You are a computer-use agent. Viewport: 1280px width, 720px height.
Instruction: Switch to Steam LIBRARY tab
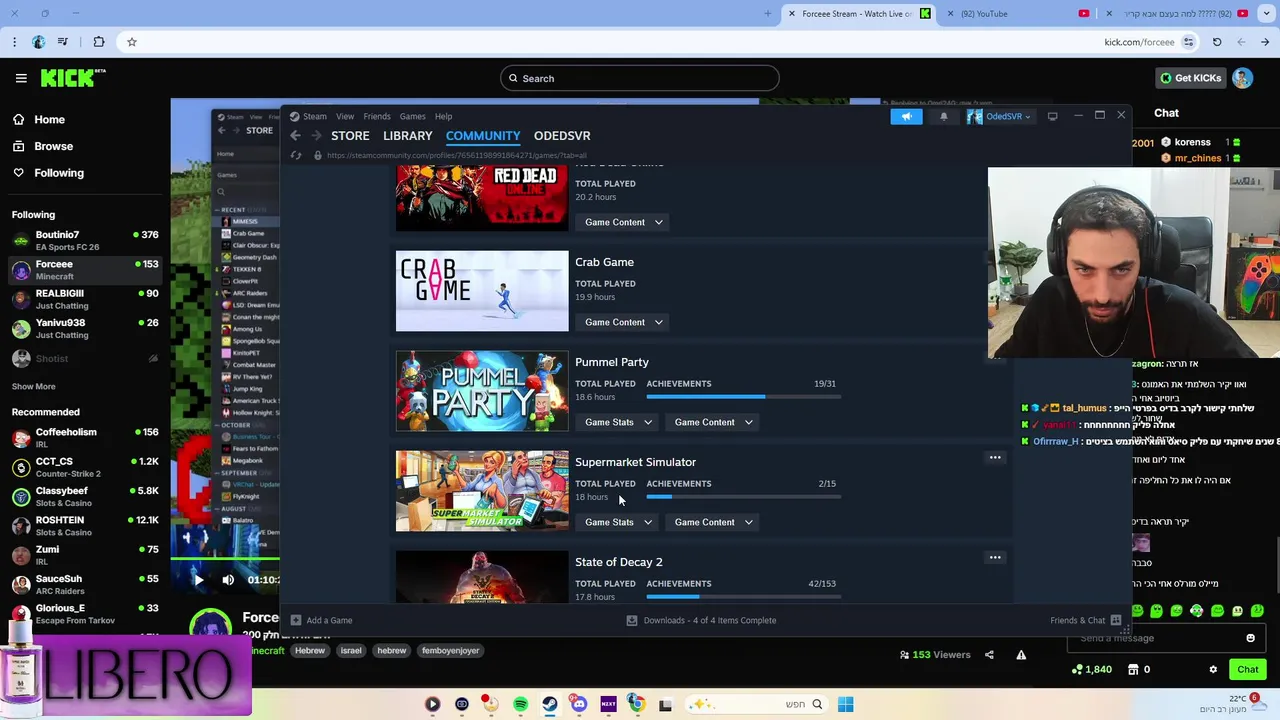[x=408, y=136]
